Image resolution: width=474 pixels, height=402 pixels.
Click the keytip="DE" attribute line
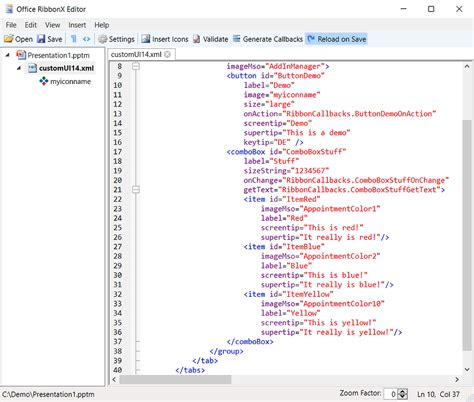click(x=273, y=142)
